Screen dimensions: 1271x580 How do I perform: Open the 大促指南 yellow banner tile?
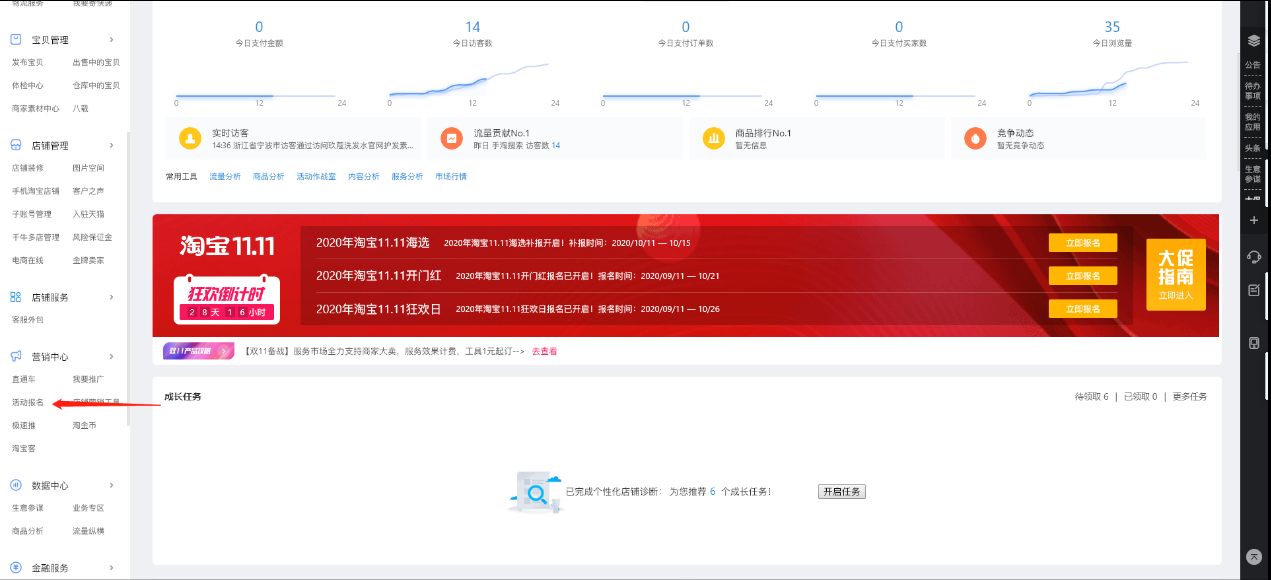pyautogui.click(x=1175, y=275)
